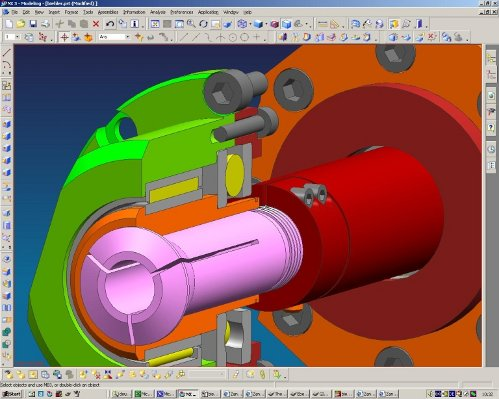Open the Analysis menu
The image size is (499, 399).
coord(158,12)
